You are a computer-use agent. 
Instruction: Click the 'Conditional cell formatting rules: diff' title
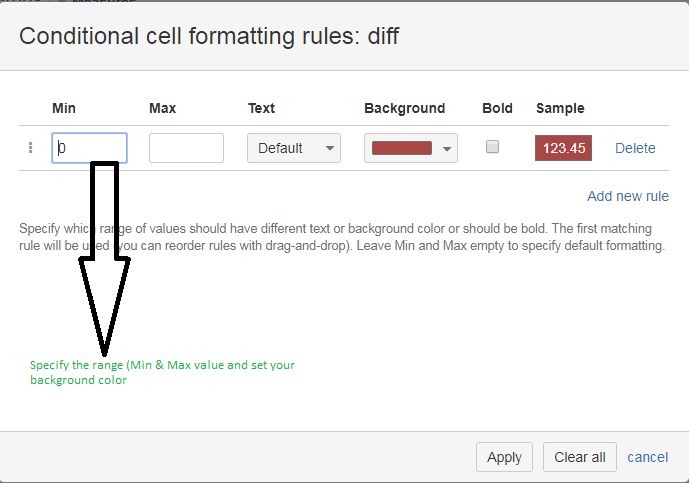tap(210, 37)
